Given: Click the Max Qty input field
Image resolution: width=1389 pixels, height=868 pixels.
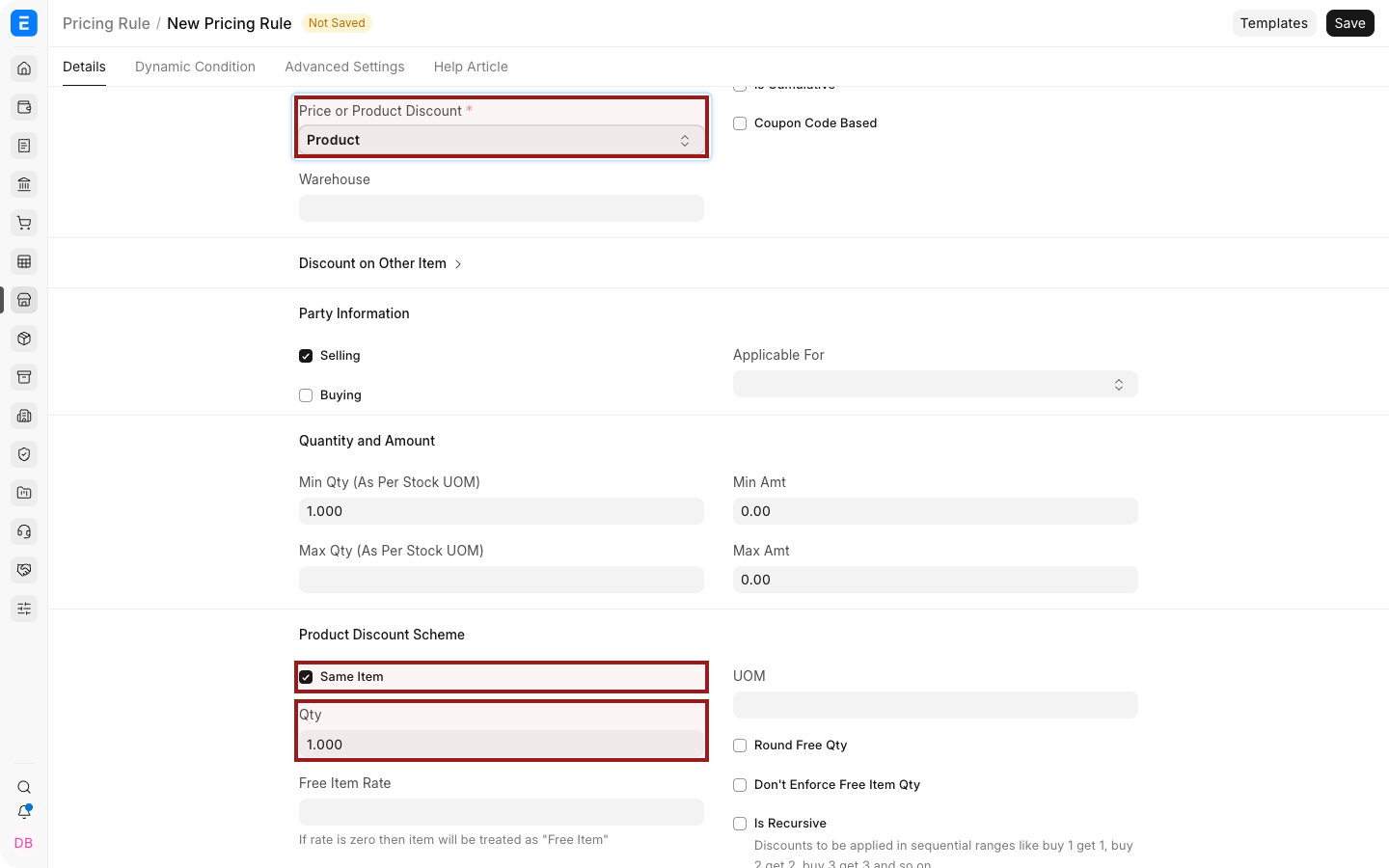Looking at the screenshot, I should (x=502, y=580).
